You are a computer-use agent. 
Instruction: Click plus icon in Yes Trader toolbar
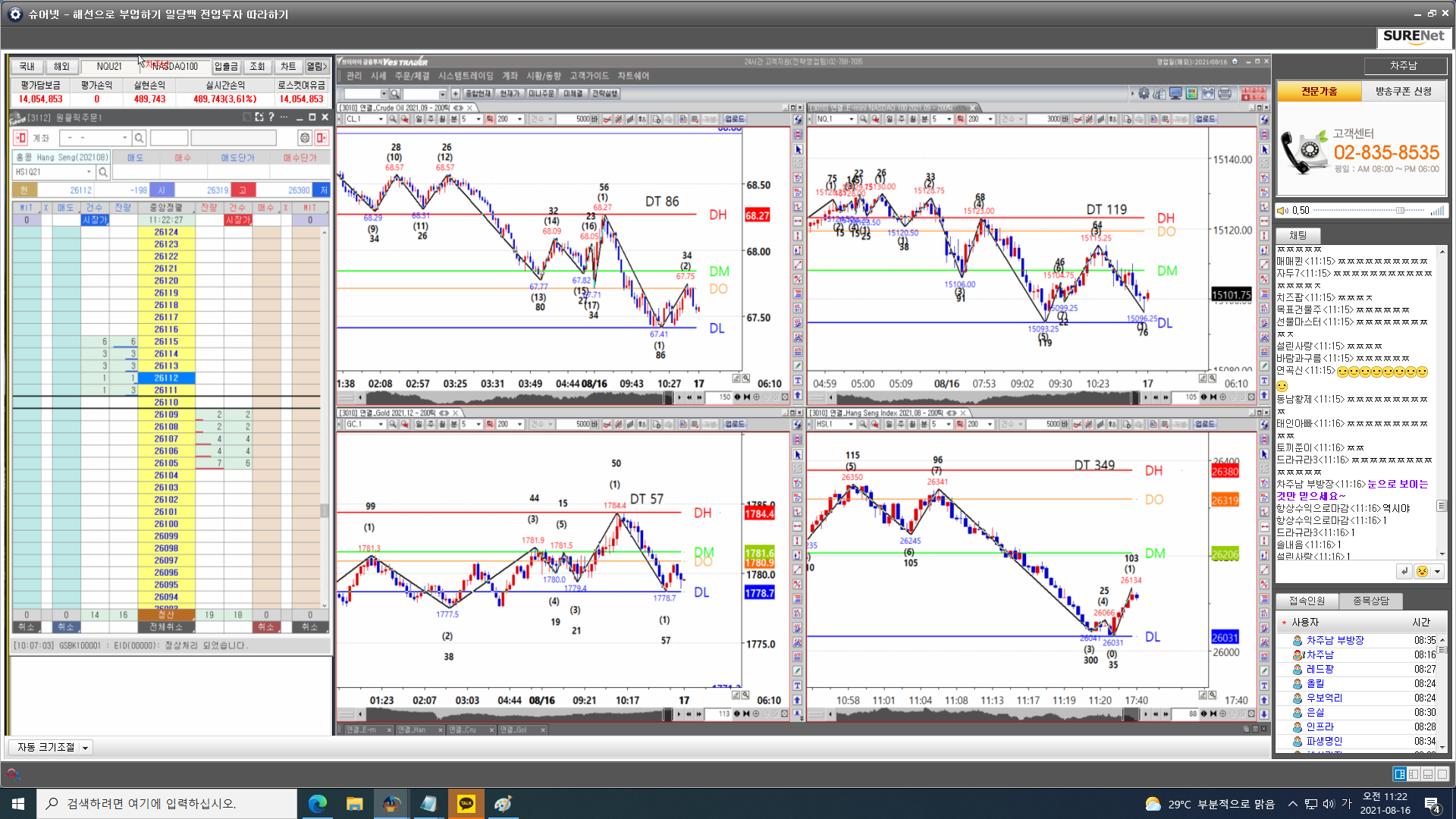tap(455, 94)
